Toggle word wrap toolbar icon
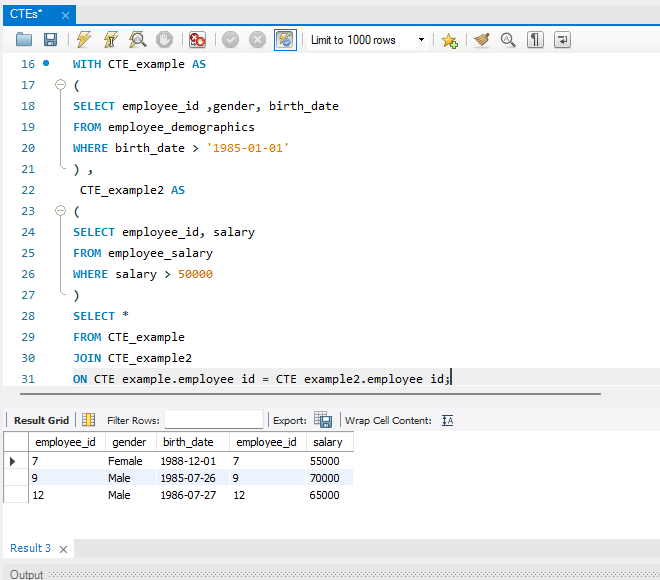Viewport: 660px width, 580px height. [x=562, y=40]
